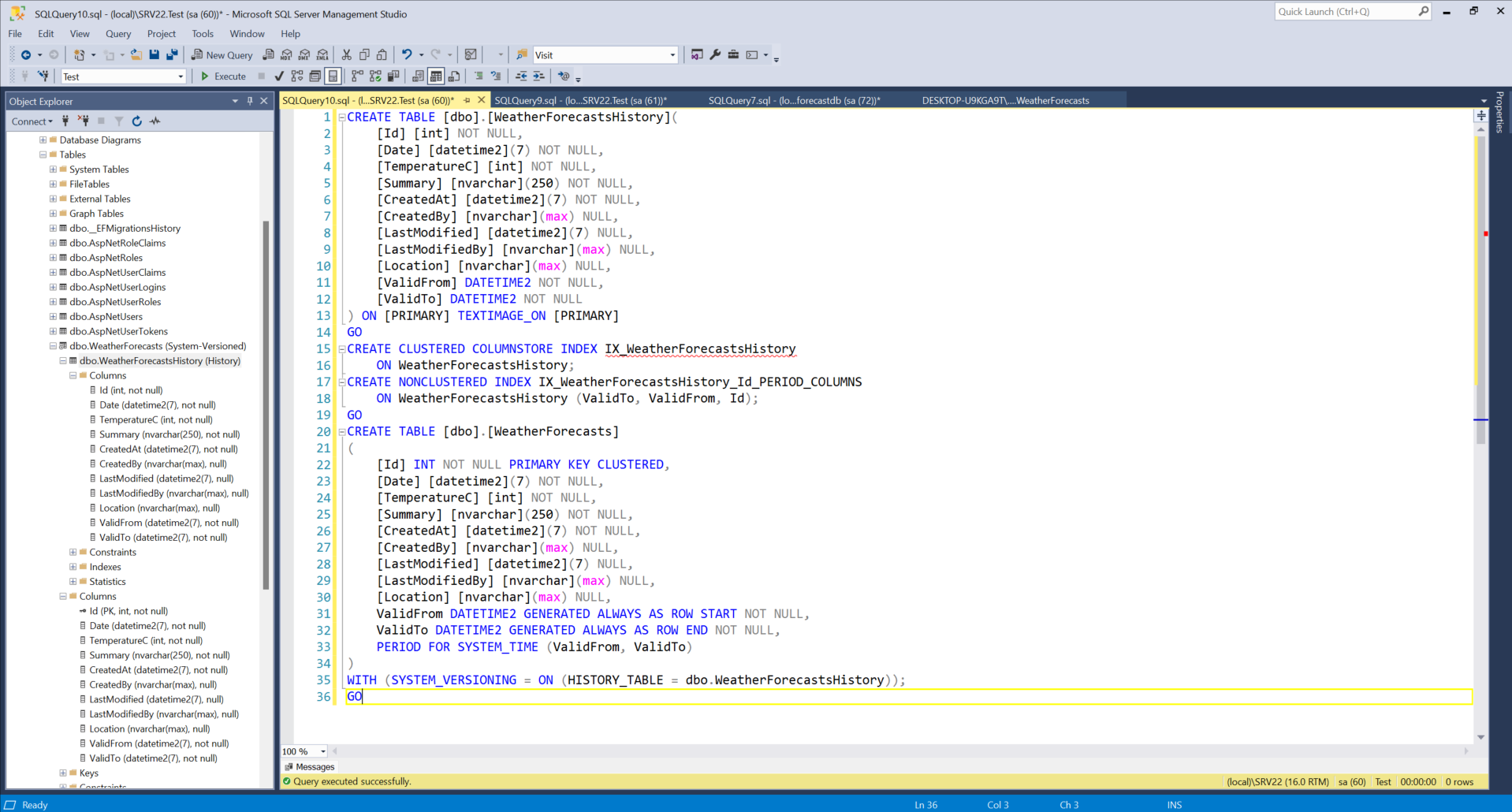Click the Undo icon

tap(407, 54)
